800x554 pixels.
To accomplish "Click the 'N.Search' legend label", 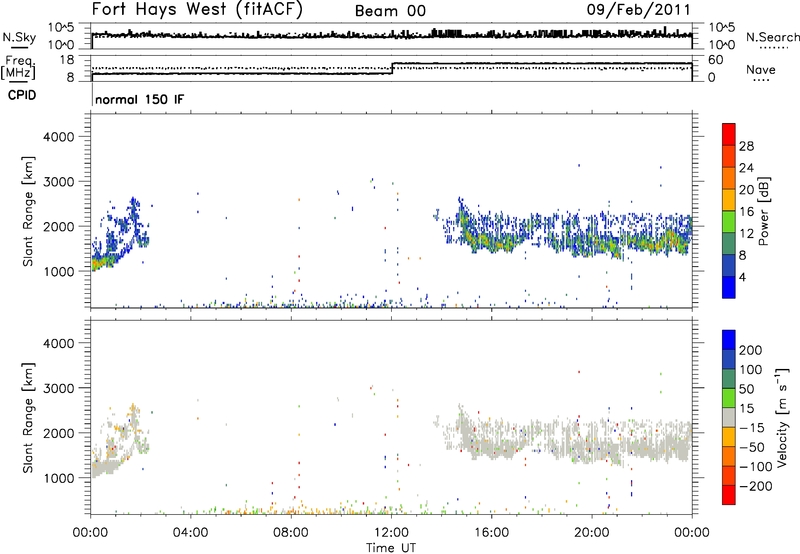I will click(773, 37).
